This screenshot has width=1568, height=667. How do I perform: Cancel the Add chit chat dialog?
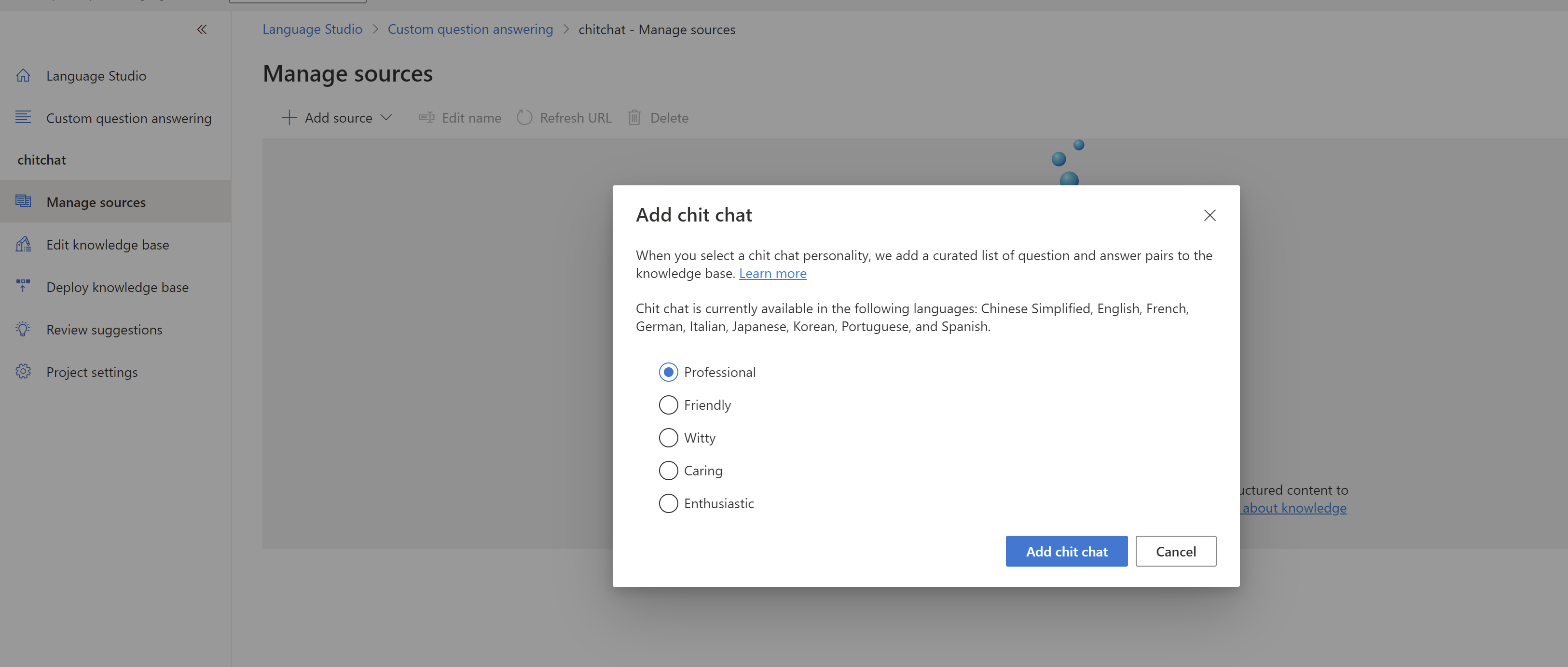(1175, 551)
